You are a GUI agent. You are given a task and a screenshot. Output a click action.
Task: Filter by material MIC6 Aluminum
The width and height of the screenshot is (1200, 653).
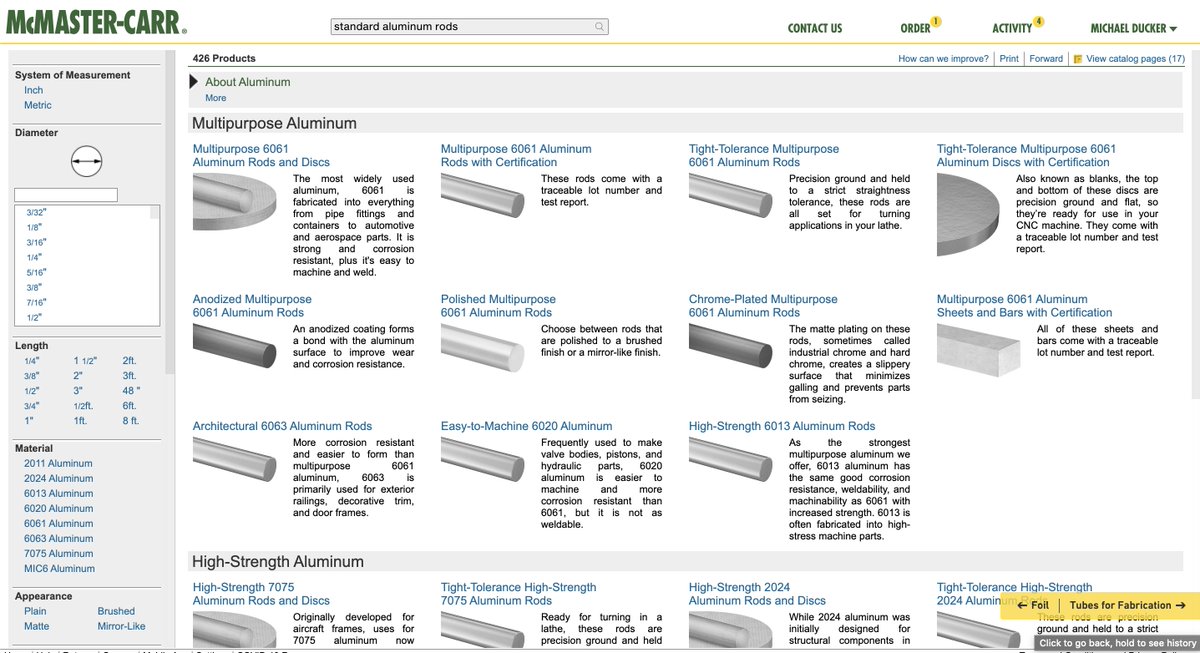(59, 569)
